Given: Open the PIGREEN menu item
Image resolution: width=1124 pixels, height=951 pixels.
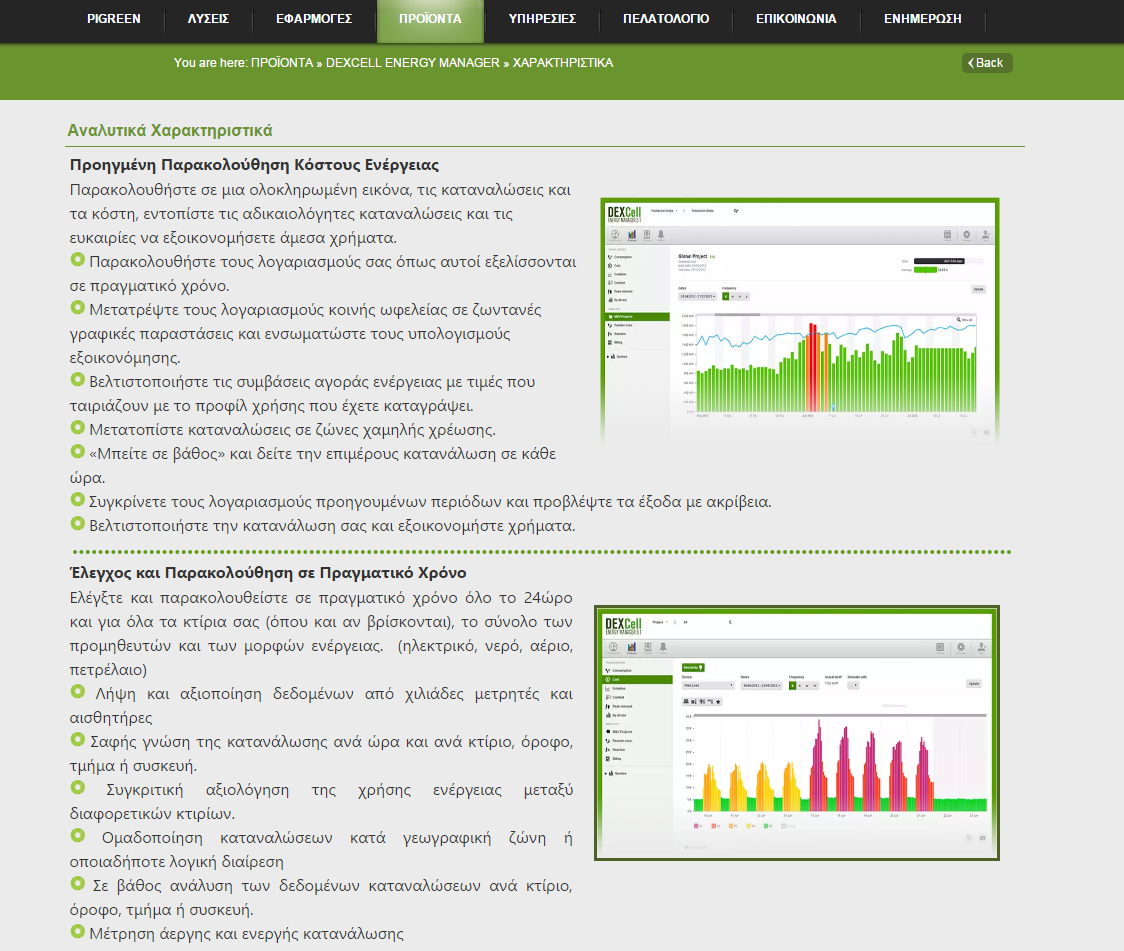Looking at the screenshot, I should pyautogui.click(x=113, y=19).
